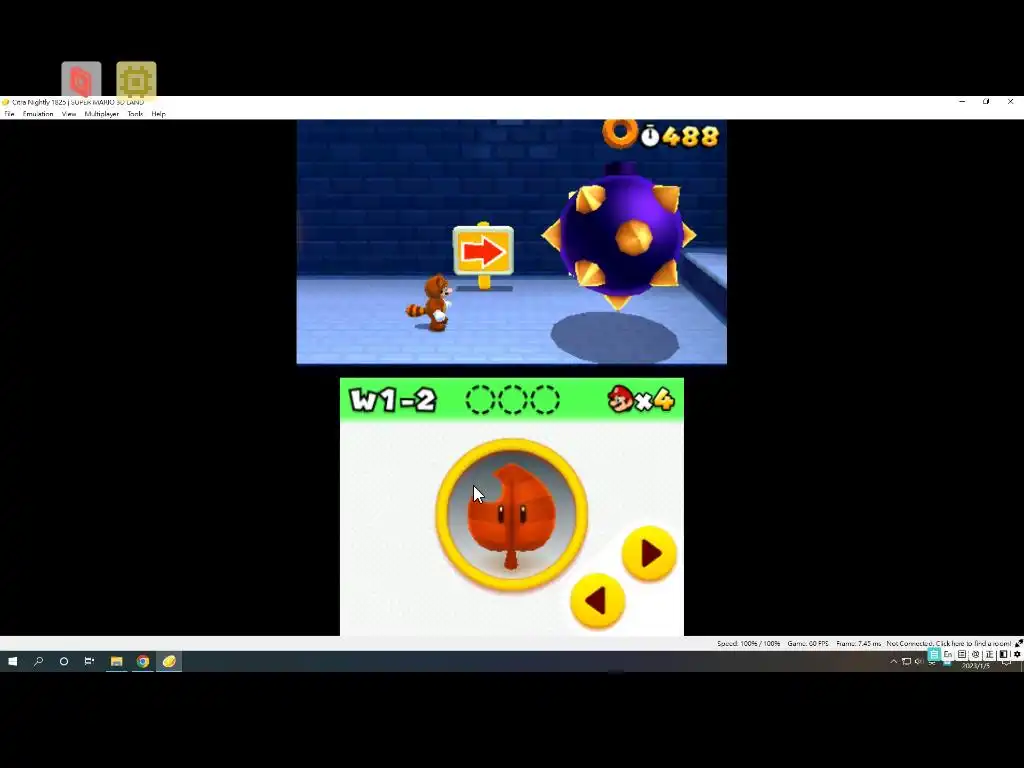The width and height of the screenshot is (1024, 768).
Task: Click the purple spiked ball
Action: click(619, 235)
